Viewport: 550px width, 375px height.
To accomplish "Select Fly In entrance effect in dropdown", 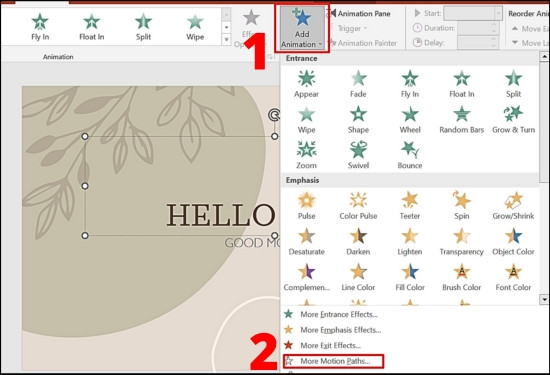I will (x=410, y=84).
